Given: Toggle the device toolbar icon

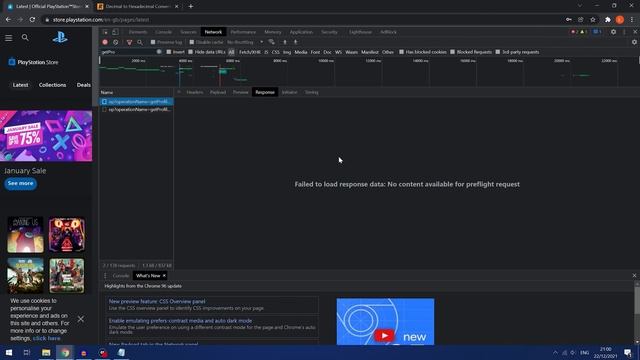Looking at the screenshot, I should click(116, 32).
